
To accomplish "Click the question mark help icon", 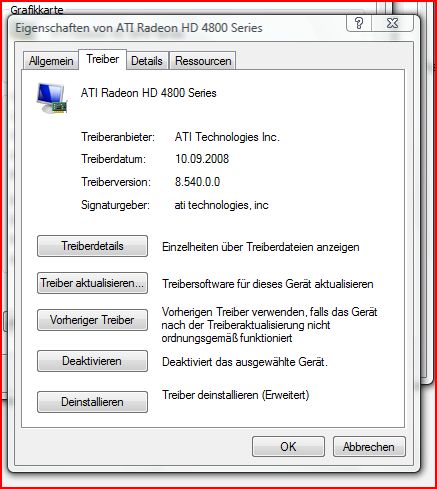I will (359, 23).
